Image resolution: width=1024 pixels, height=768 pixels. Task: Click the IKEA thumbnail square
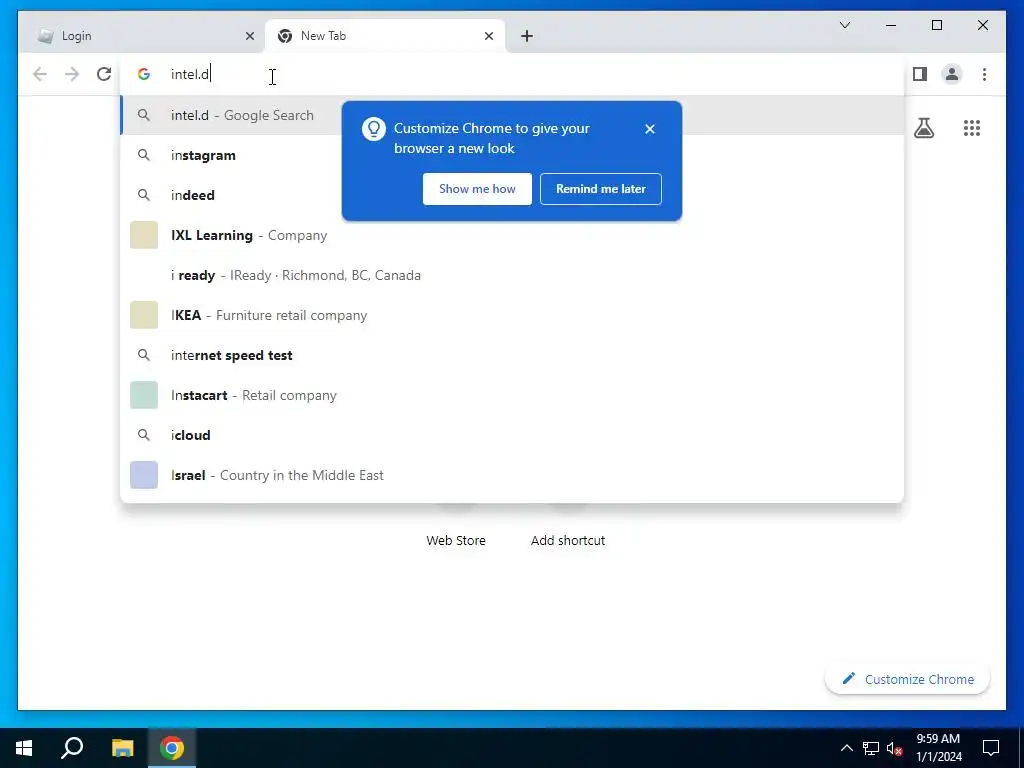pyautogui.click(x=144, y=315)
